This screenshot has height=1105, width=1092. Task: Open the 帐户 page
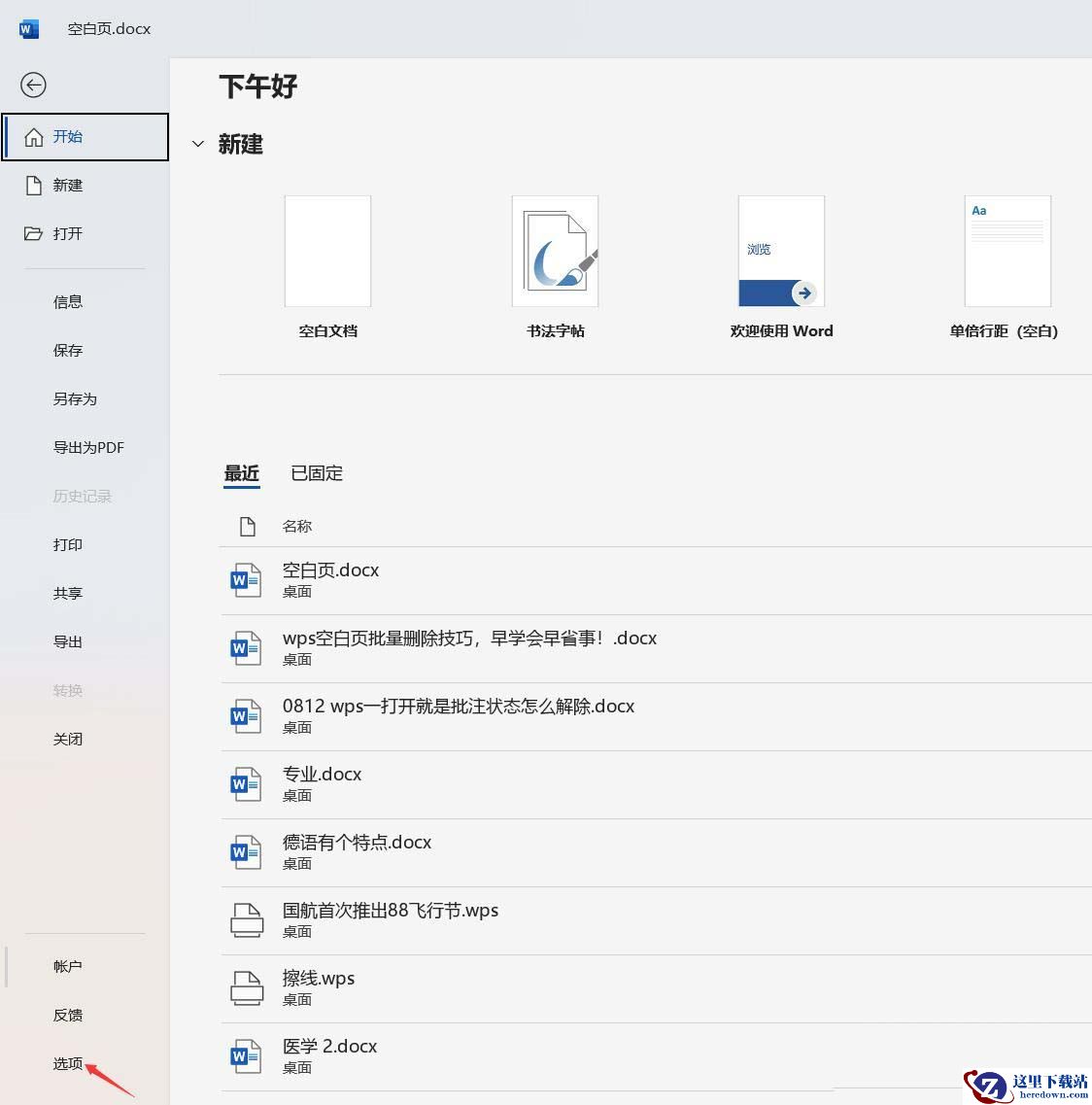68,966
